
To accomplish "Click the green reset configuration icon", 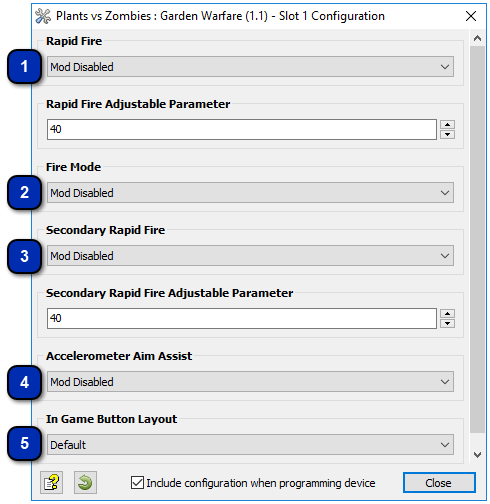I will 85,482.
